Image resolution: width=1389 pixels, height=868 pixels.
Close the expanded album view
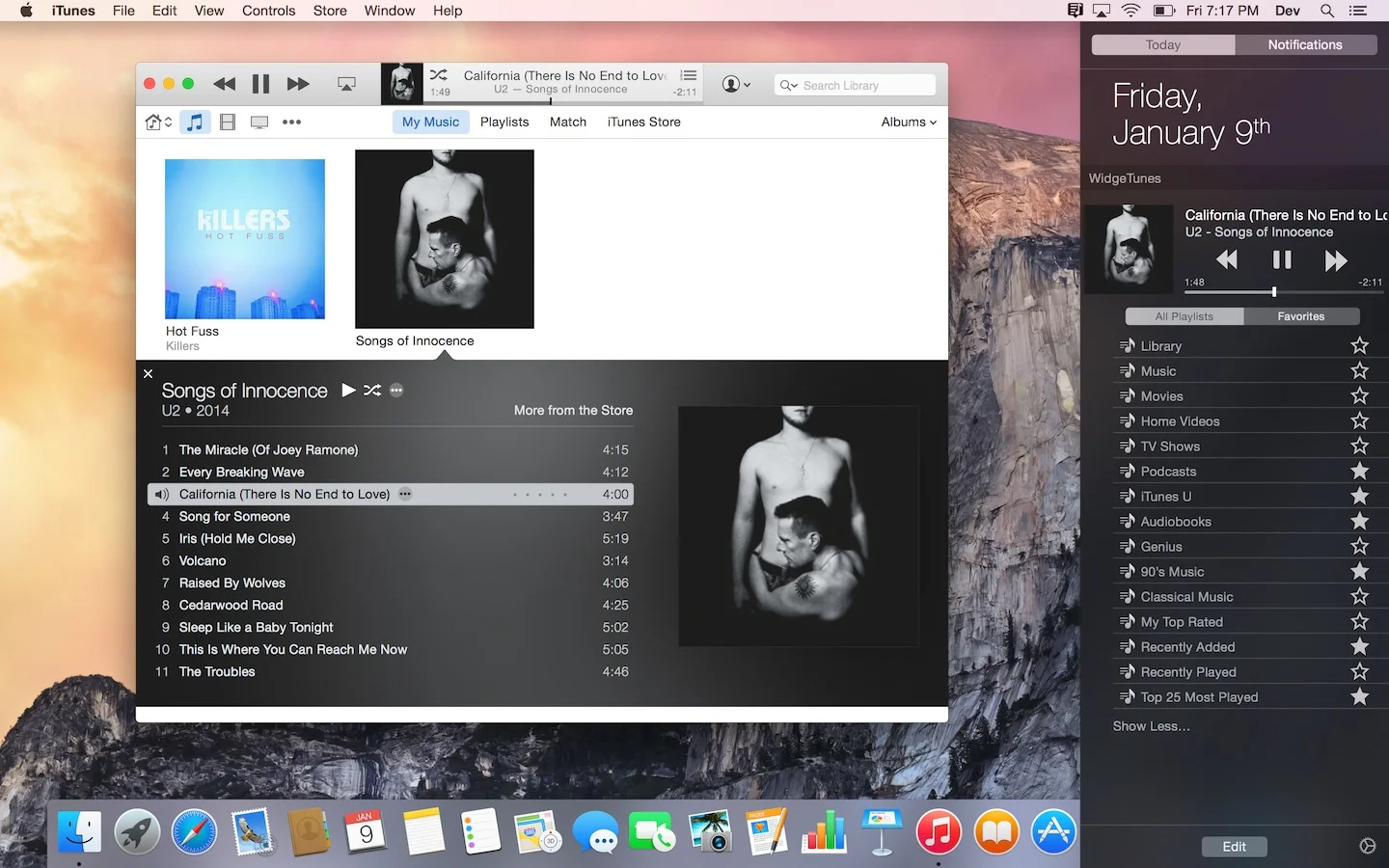point(148,373)
